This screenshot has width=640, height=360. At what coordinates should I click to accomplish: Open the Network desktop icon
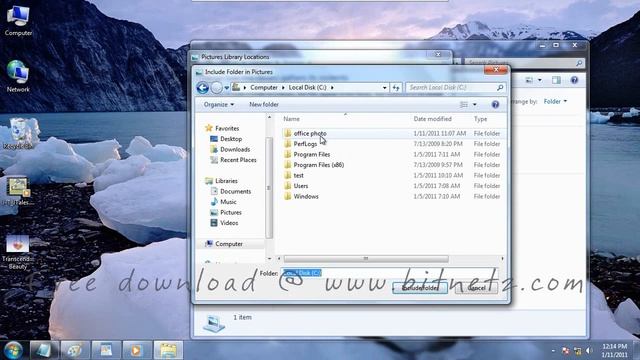[x=18, y=76]
